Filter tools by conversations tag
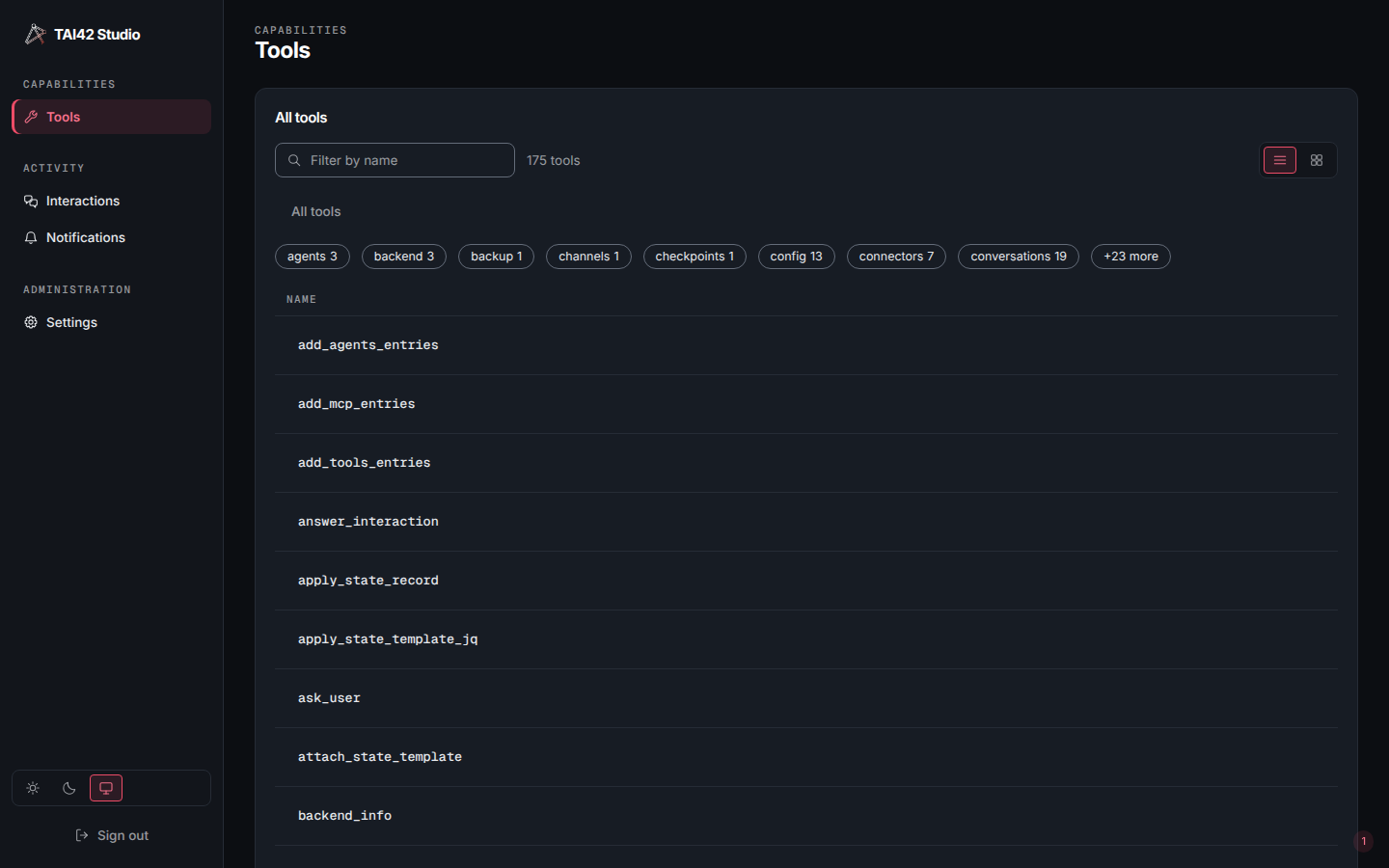The width and height of the screenshot is (1389, 868). (1019, 257)
